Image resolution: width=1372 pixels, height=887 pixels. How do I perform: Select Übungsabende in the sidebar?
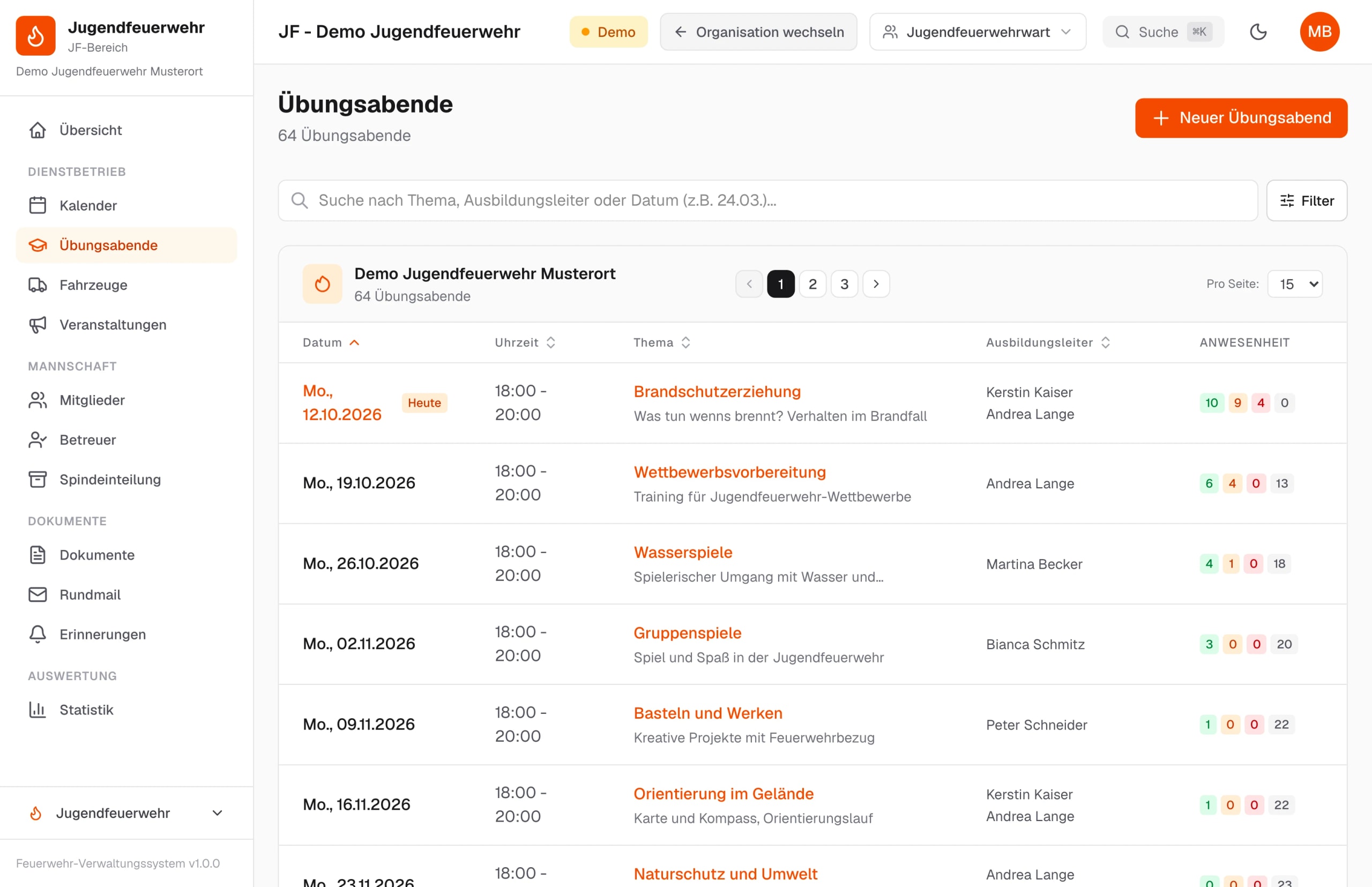pos(126,245)
